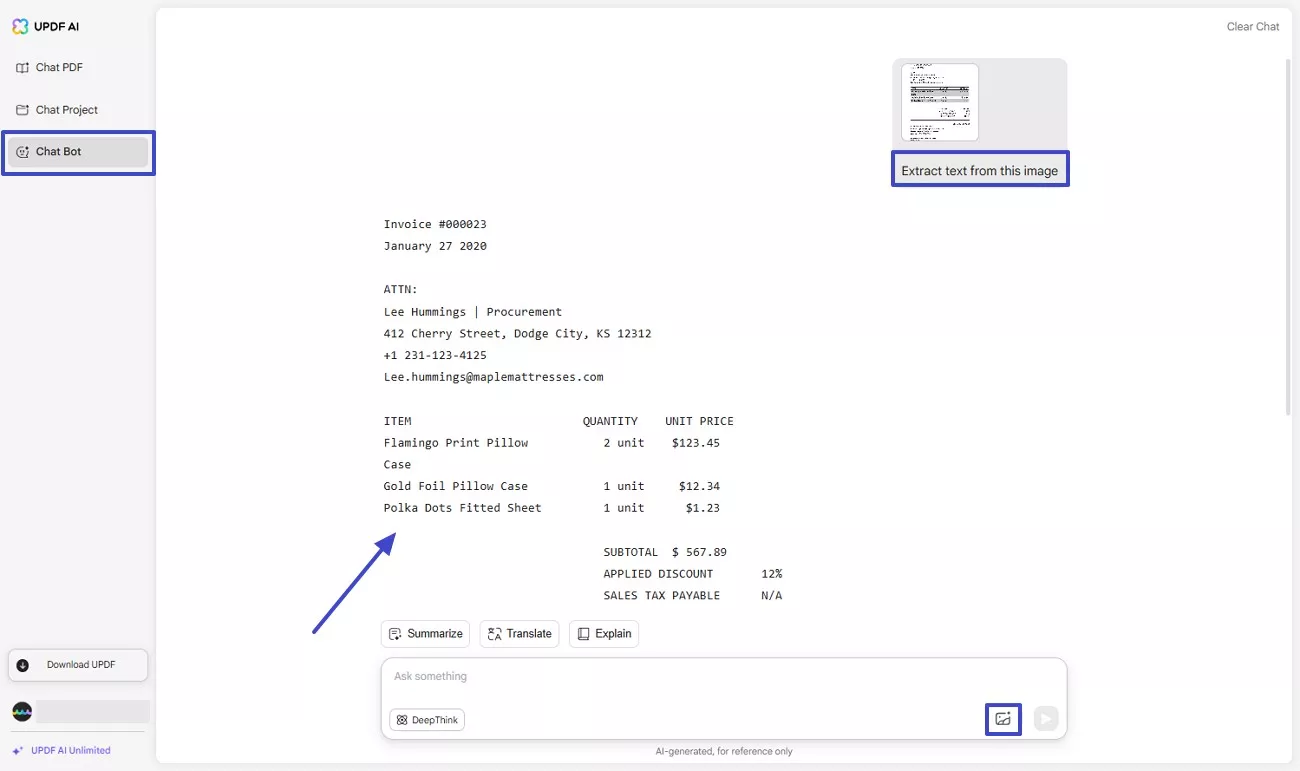Click the '412 Cherry Street' address line

pos(518,334)
